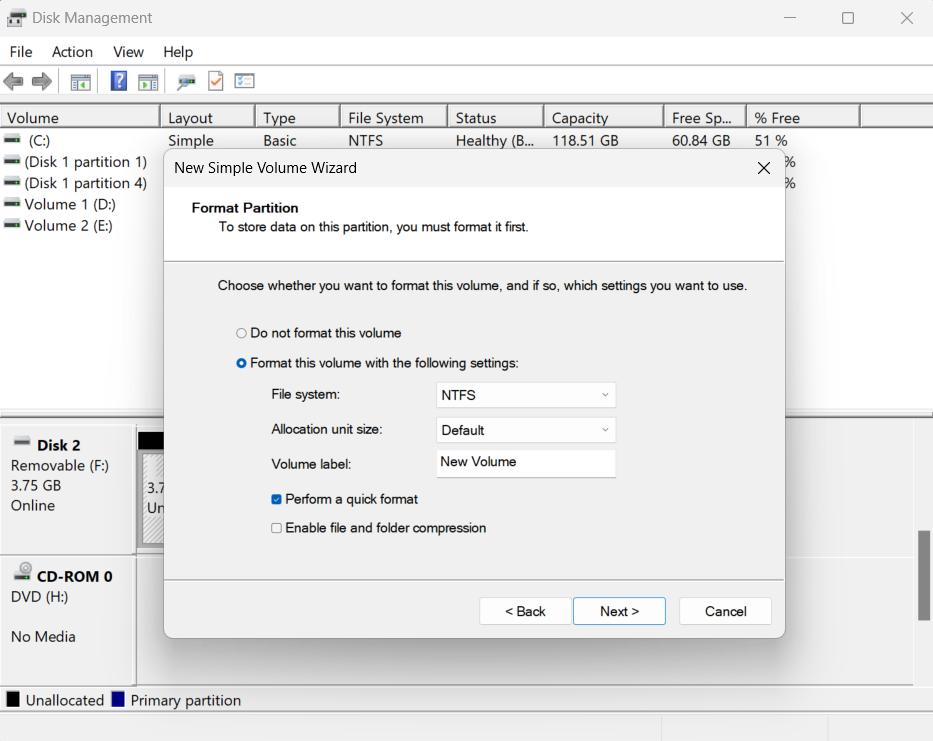Click the Forward arrow toolbar icon
The height and width of the screenshot is (741, 933).
[41, 81]
